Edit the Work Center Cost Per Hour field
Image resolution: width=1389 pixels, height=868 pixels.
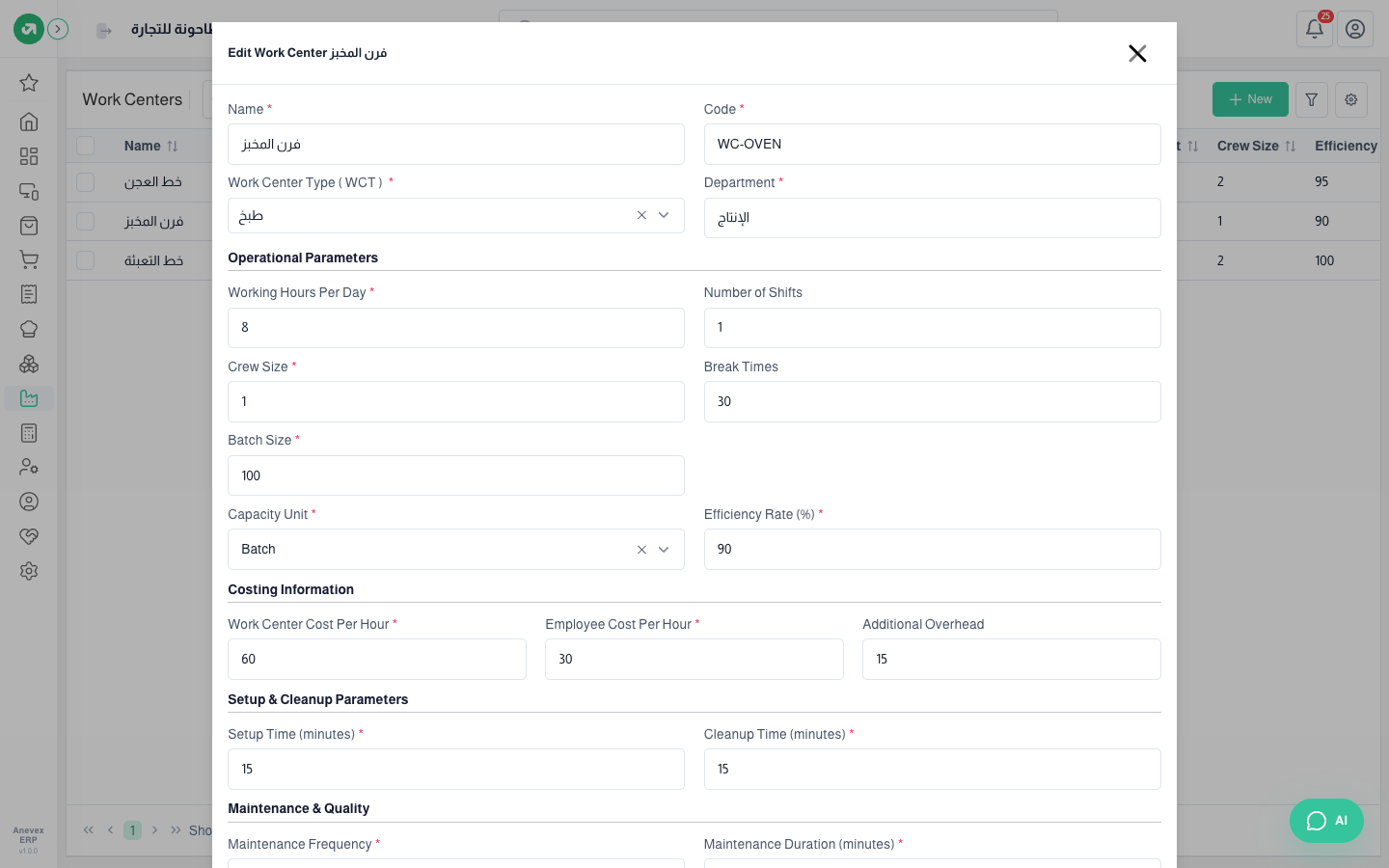pos(377,660)
